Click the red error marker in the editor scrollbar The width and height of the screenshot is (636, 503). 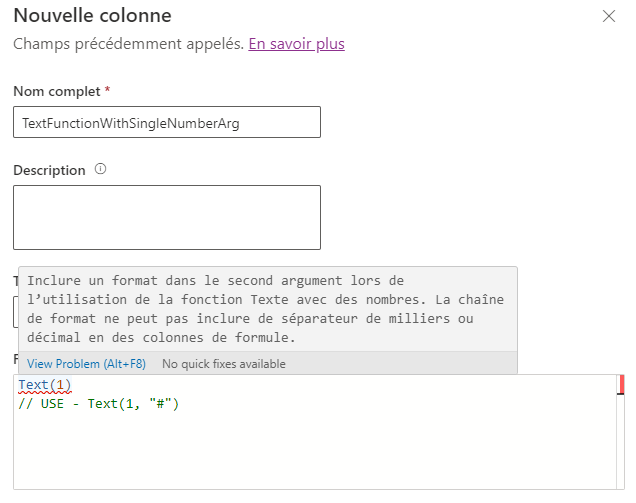click(x=621, y=385)
